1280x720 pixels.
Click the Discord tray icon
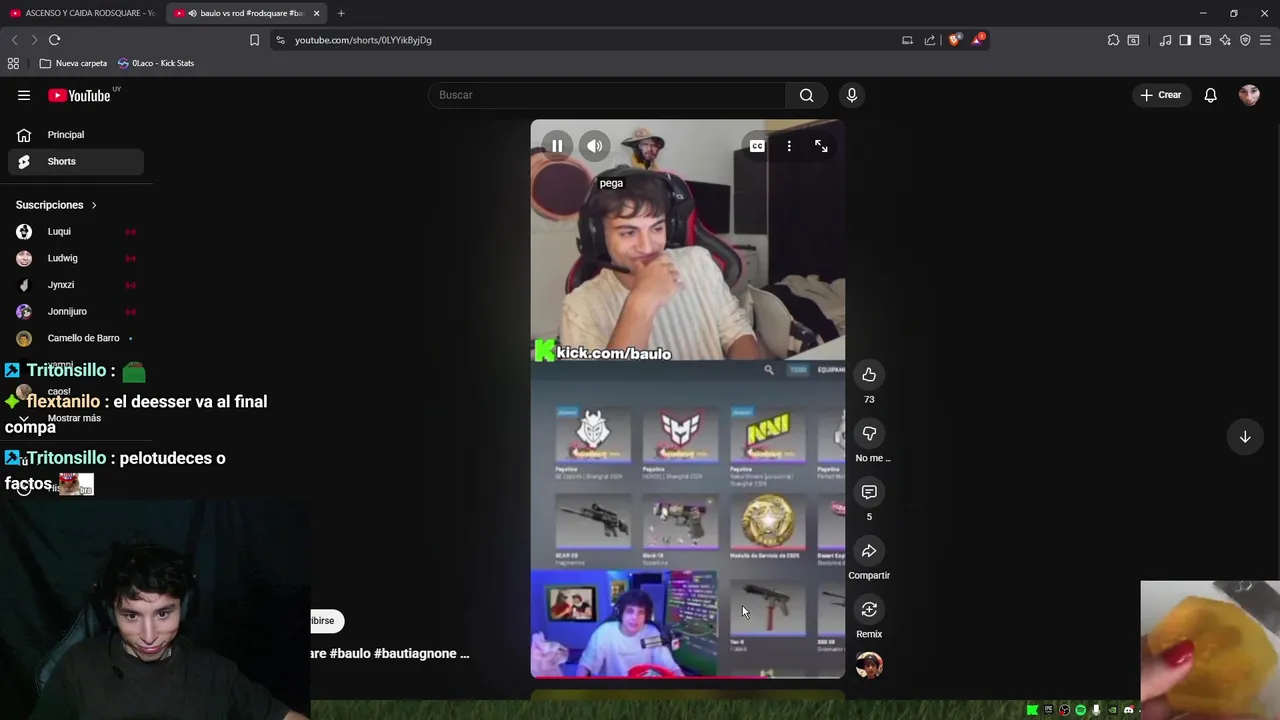point(1128,710)
